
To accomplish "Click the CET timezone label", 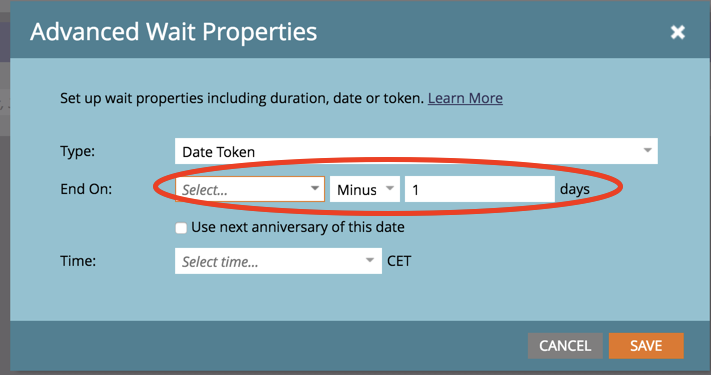I will pos(399,261).
